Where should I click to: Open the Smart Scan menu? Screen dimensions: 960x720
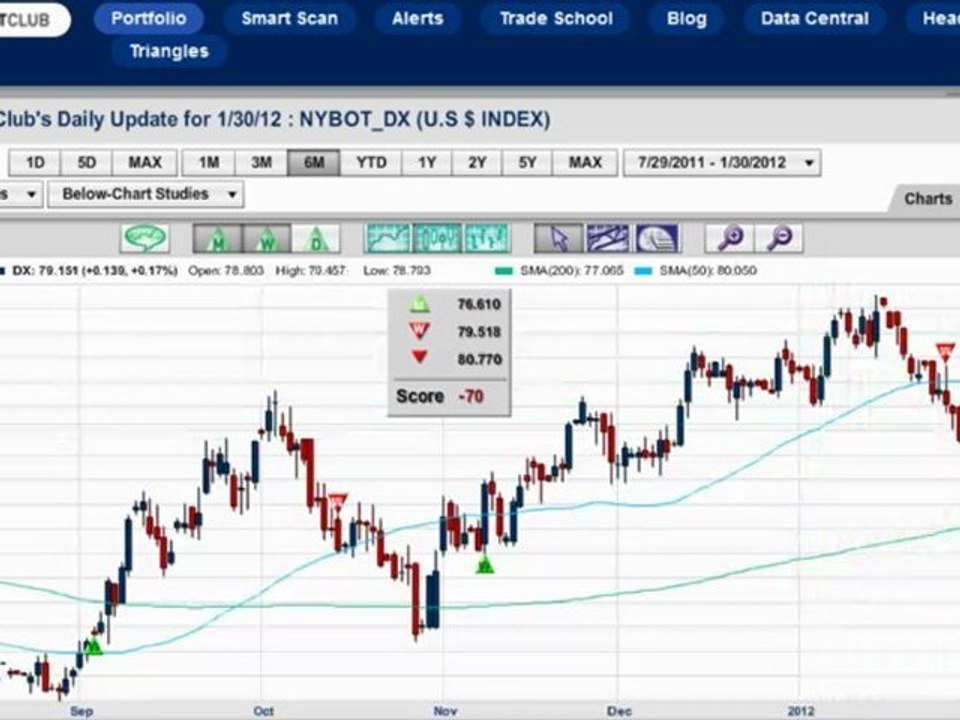coord(290,18)
